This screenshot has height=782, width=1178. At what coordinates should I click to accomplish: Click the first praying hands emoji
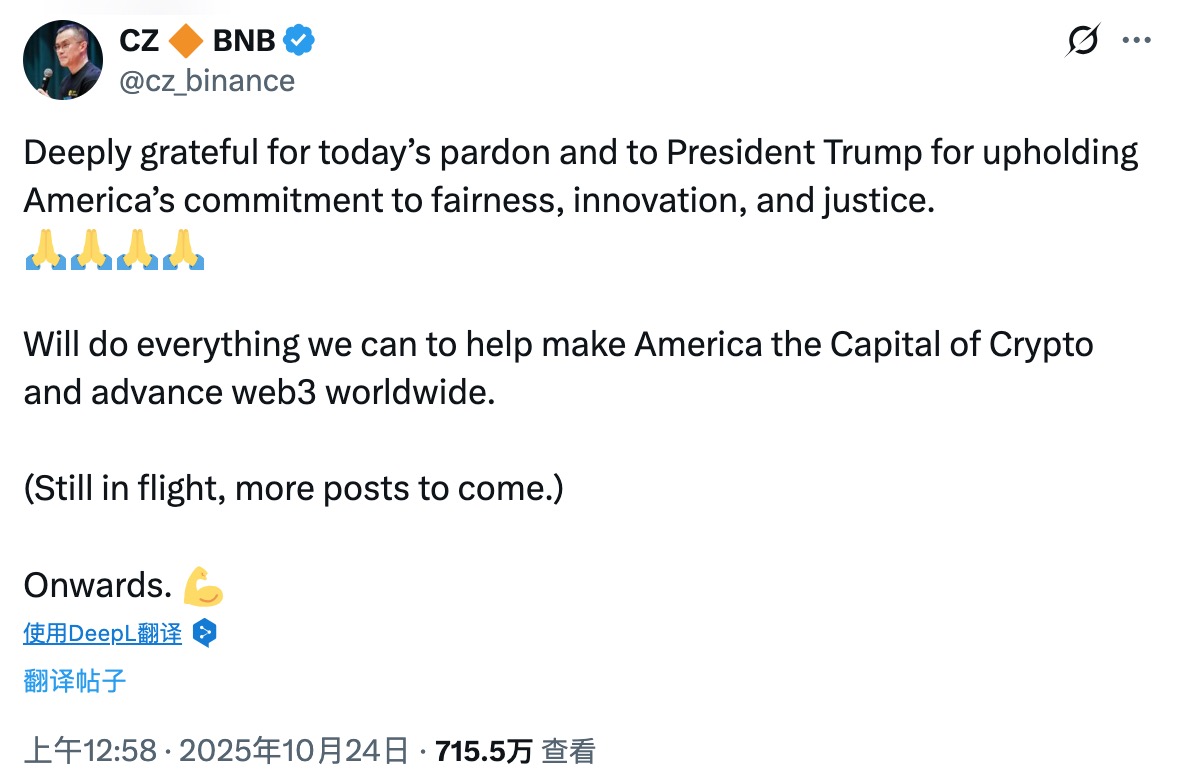coord(45,248)
